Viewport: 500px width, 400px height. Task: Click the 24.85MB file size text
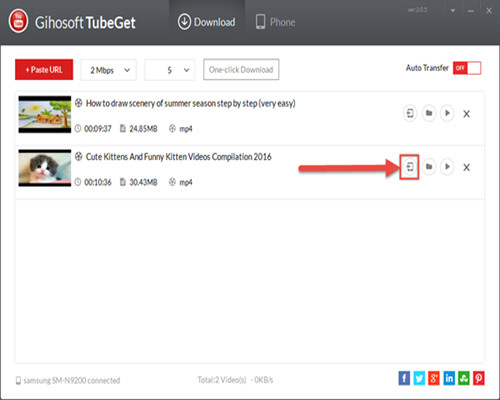coord(143,129)
